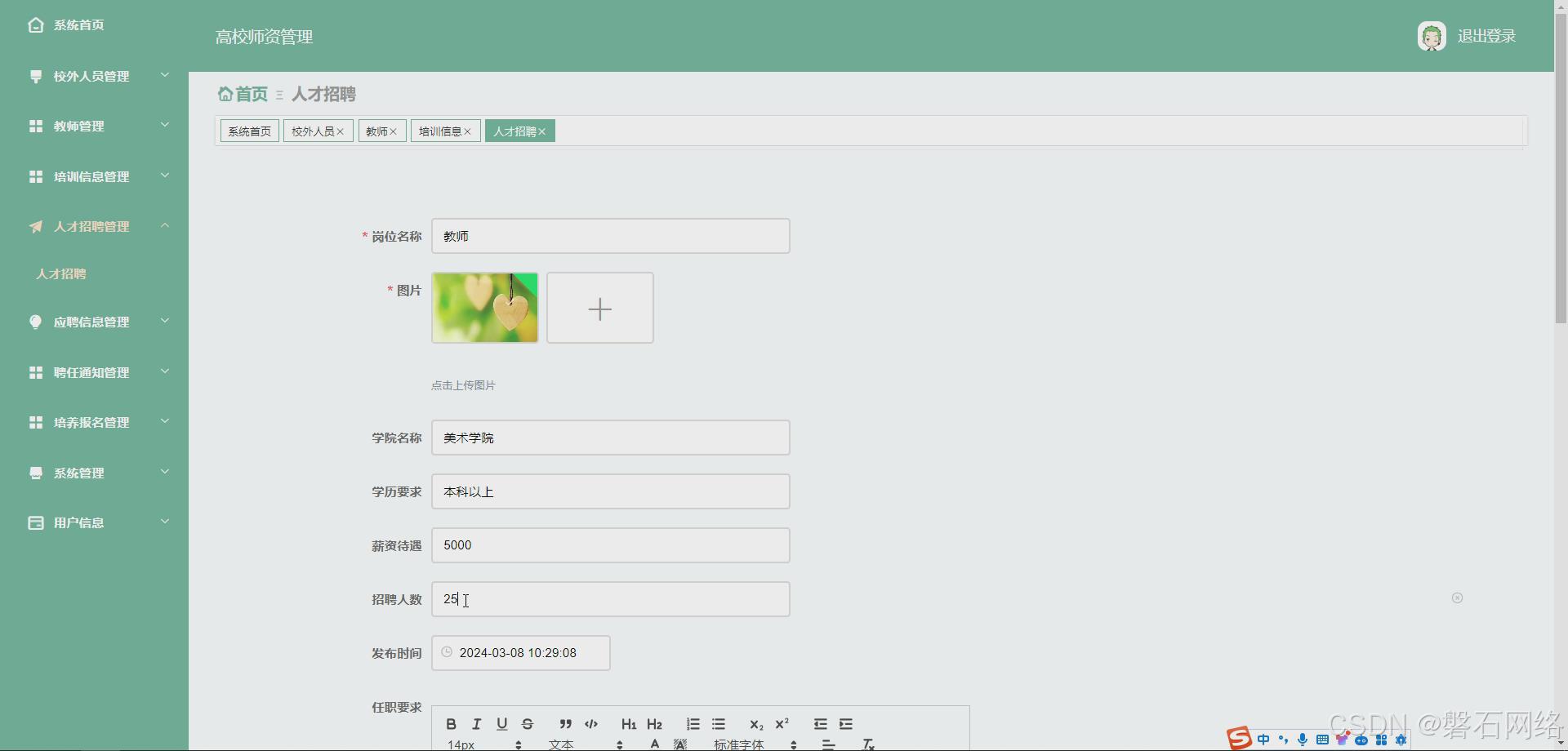Switch to 系统首页 tab
Image resolution: width=1568 pixels, height=751 pixels.
click(249, 131)
